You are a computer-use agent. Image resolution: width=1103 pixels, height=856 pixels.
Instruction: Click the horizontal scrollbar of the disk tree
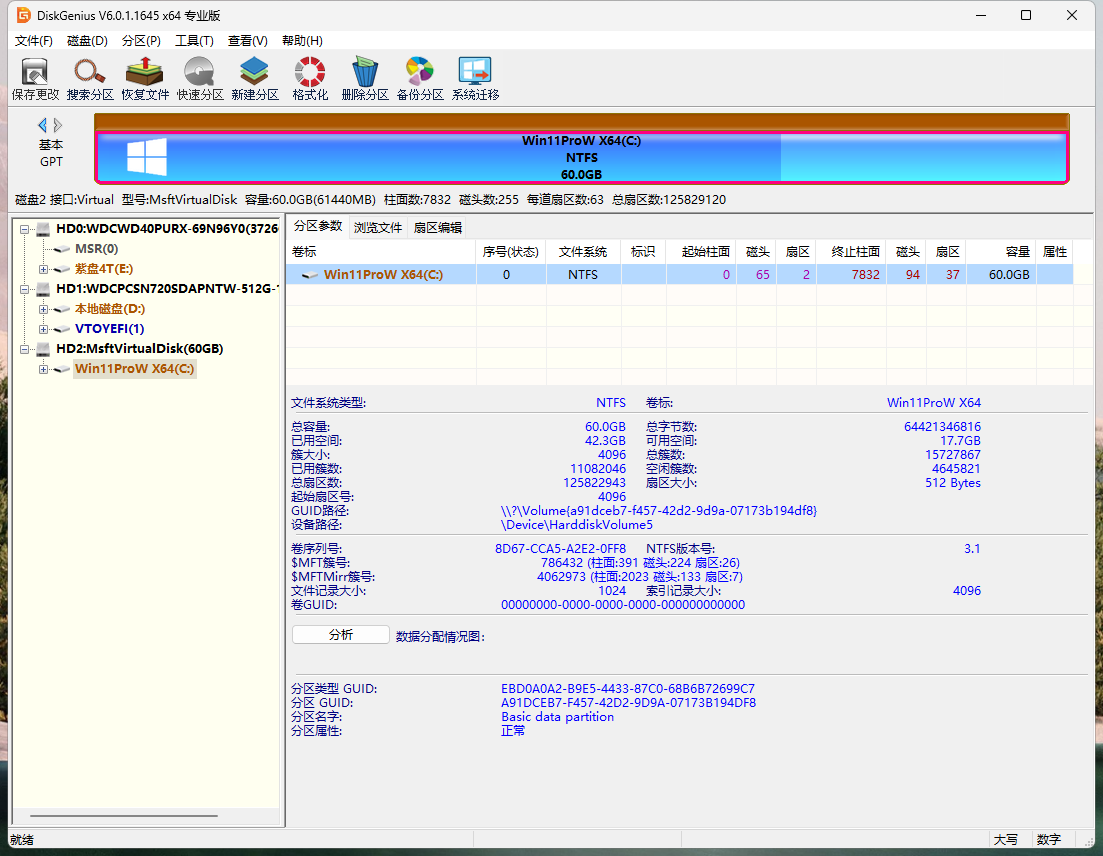pyautogui.click(x=124, y=816)
